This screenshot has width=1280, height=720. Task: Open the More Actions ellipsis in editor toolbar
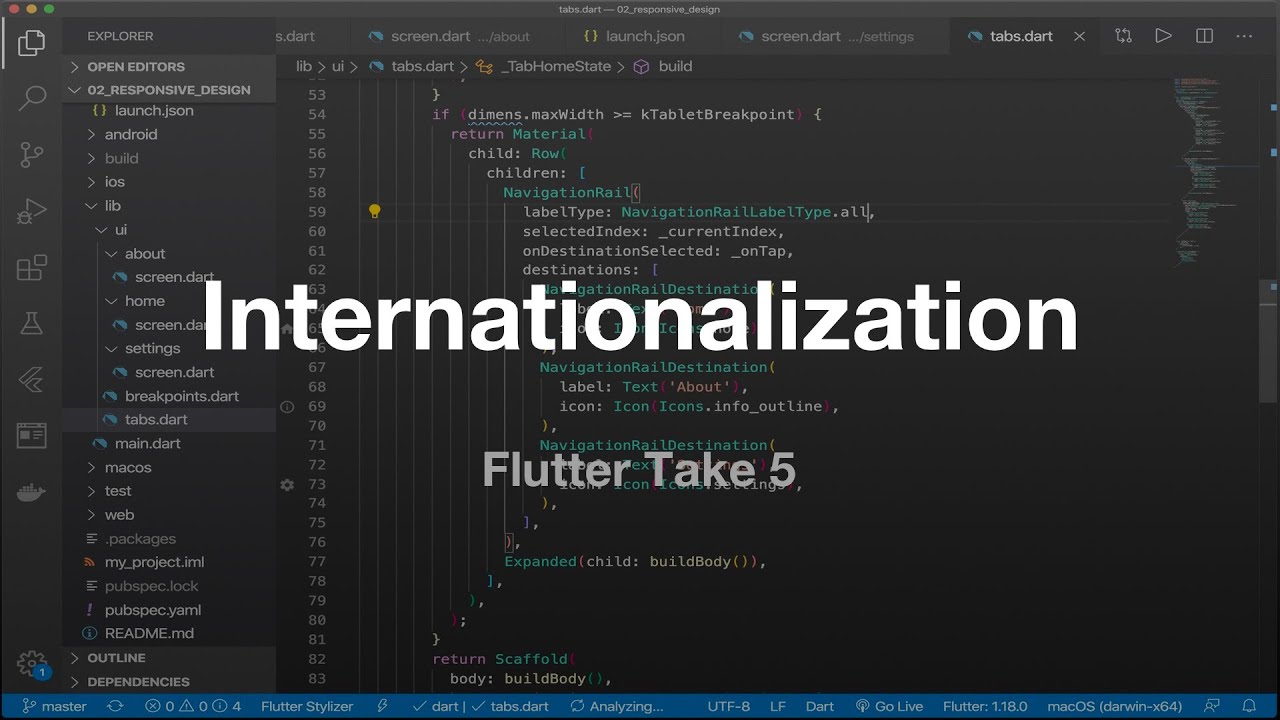(1245, 36)
